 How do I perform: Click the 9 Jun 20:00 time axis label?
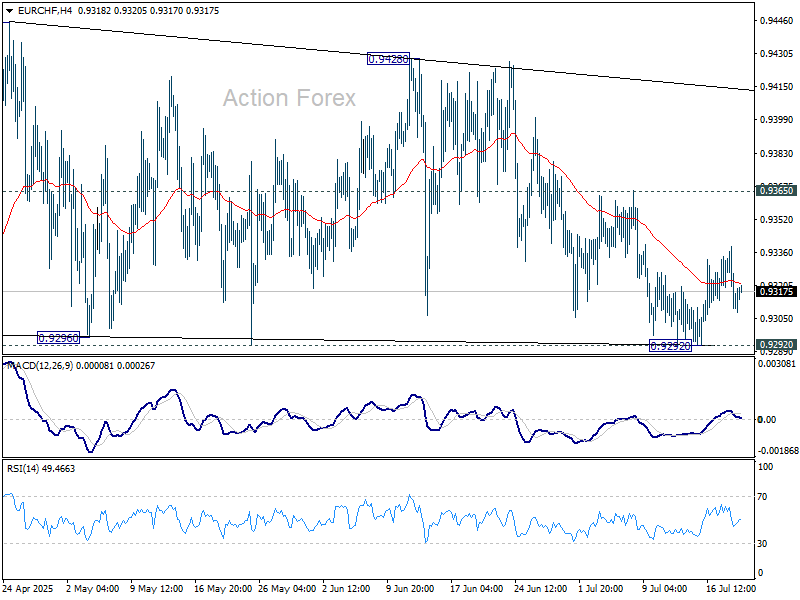pyautogui.click(x=411, y=588)
